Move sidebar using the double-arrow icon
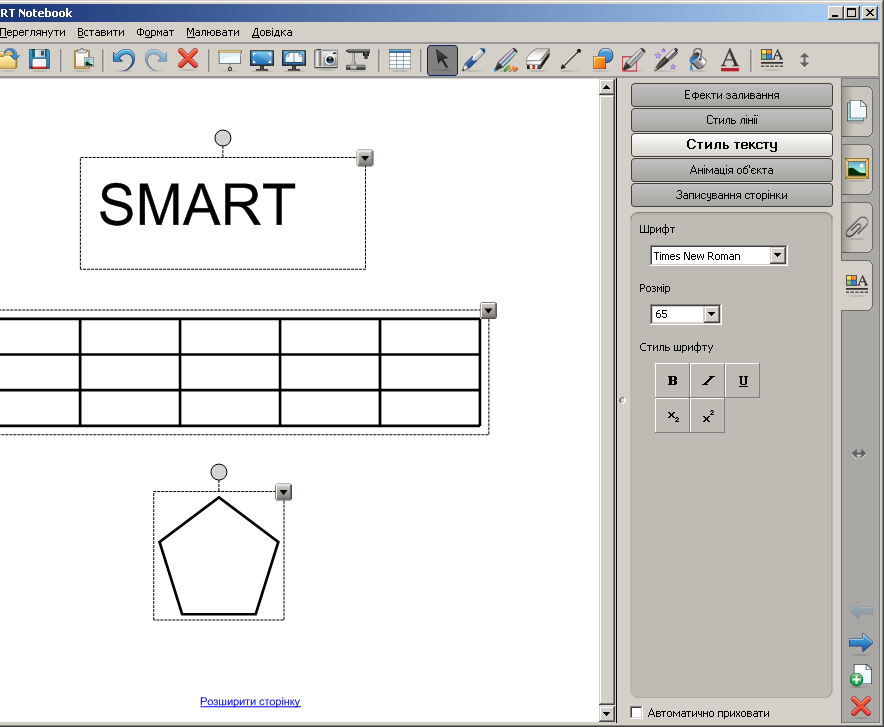The width and height of the screenshot is (884, 727). (859, 454)
